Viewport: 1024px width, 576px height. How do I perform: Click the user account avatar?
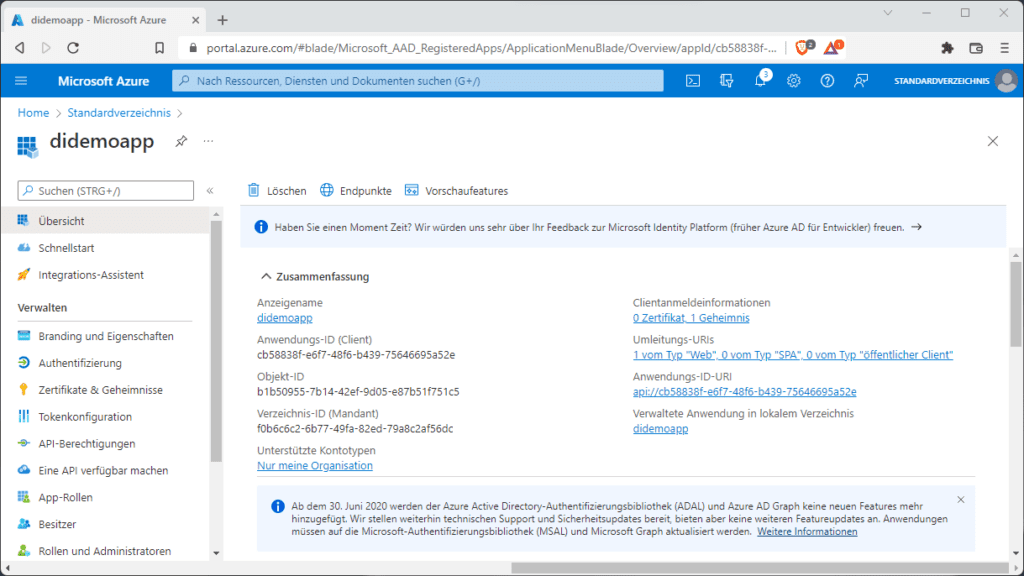click(x=1006, y=81)
